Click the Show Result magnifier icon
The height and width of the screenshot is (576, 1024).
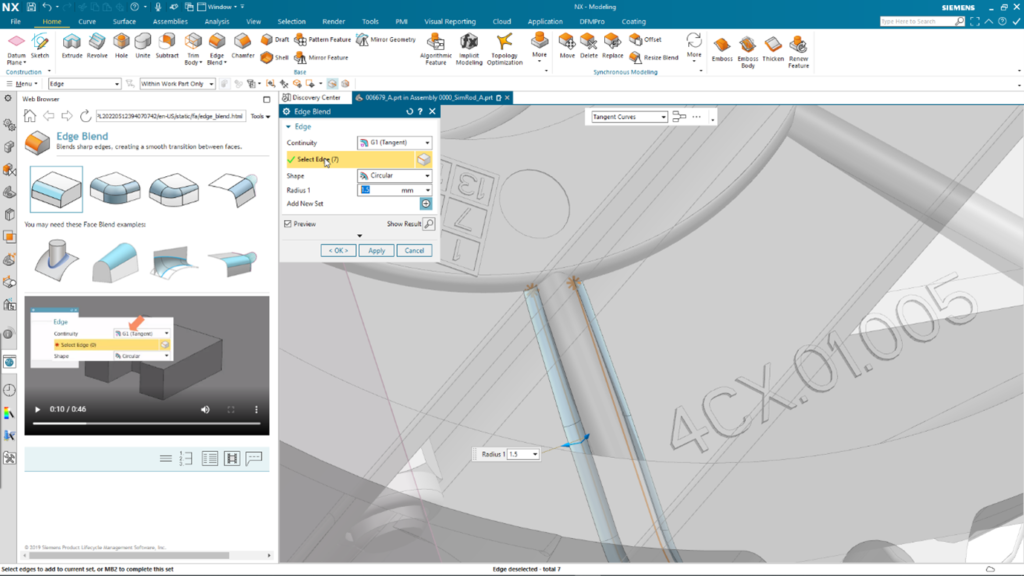click(429, 224)
